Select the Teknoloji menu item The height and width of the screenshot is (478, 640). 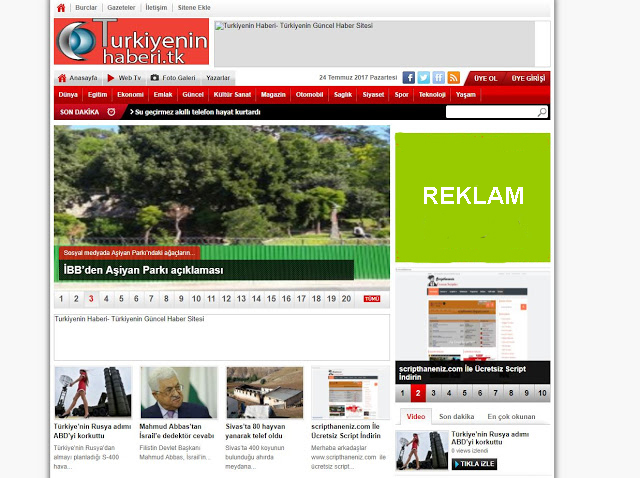point(432,94)
